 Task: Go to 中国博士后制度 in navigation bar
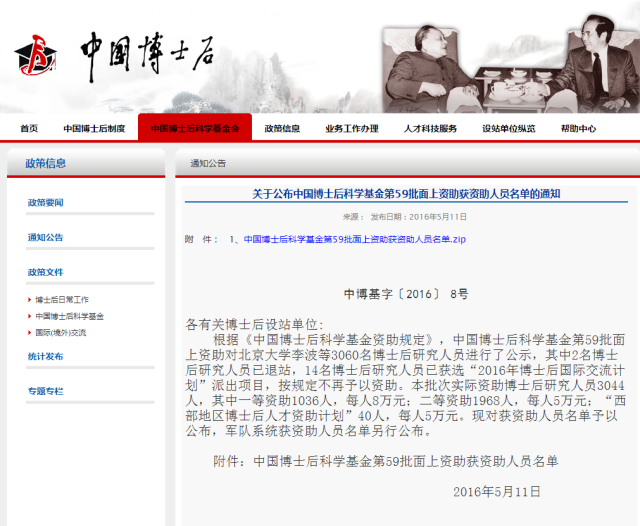click(94, 128)
